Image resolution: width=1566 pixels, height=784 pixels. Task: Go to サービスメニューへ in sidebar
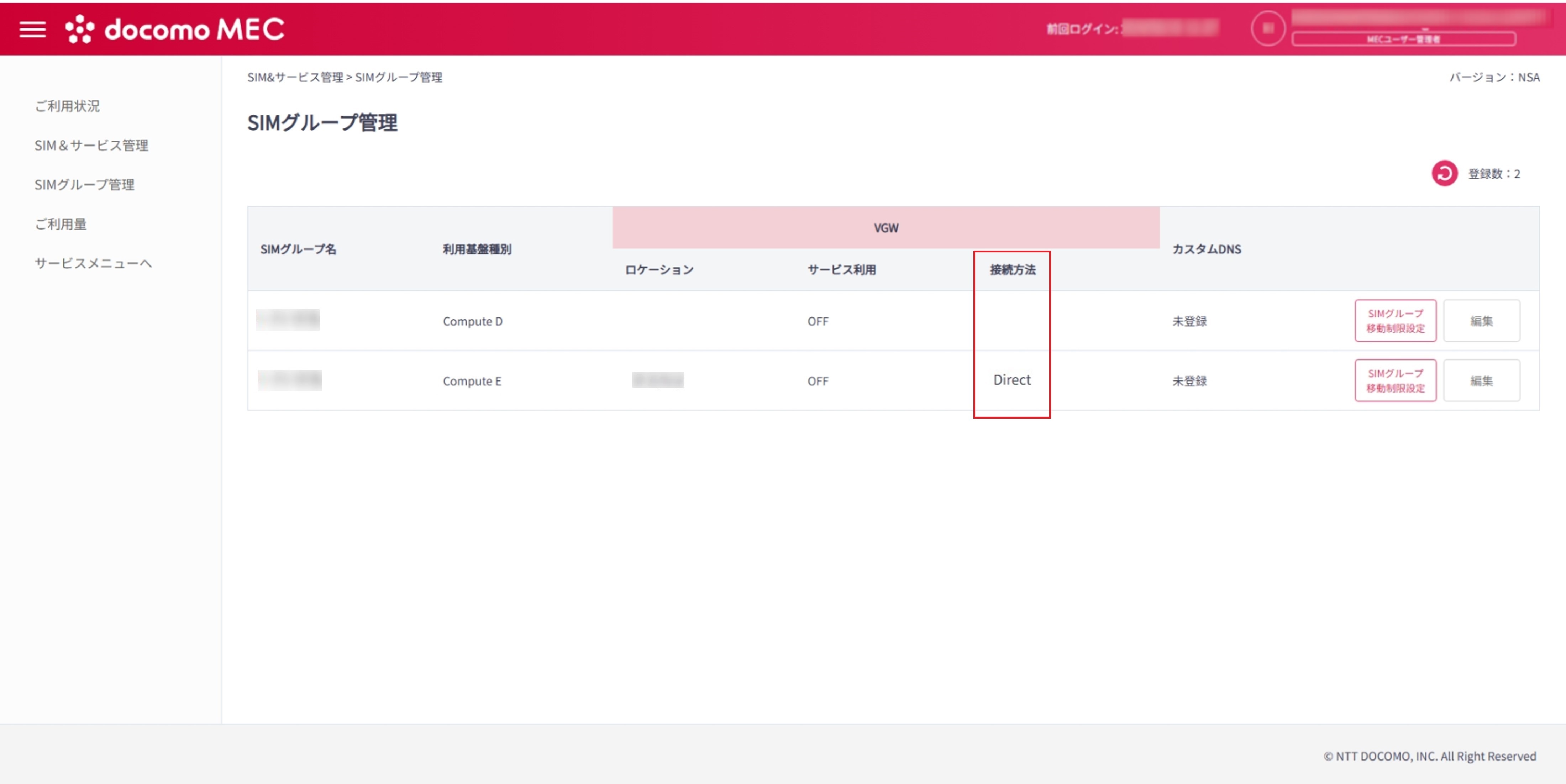[93, 263]
